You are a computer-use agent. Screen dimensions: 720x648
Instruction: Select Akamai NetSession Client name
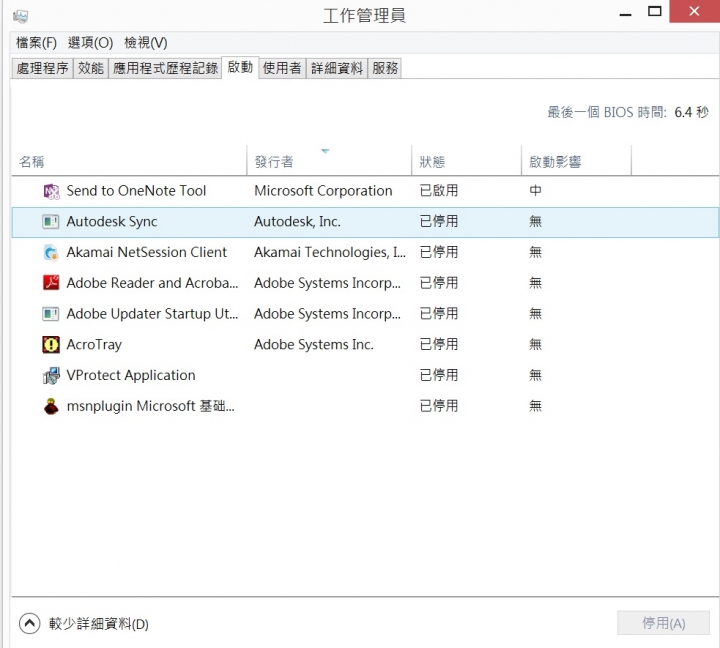tap(147, 252)
